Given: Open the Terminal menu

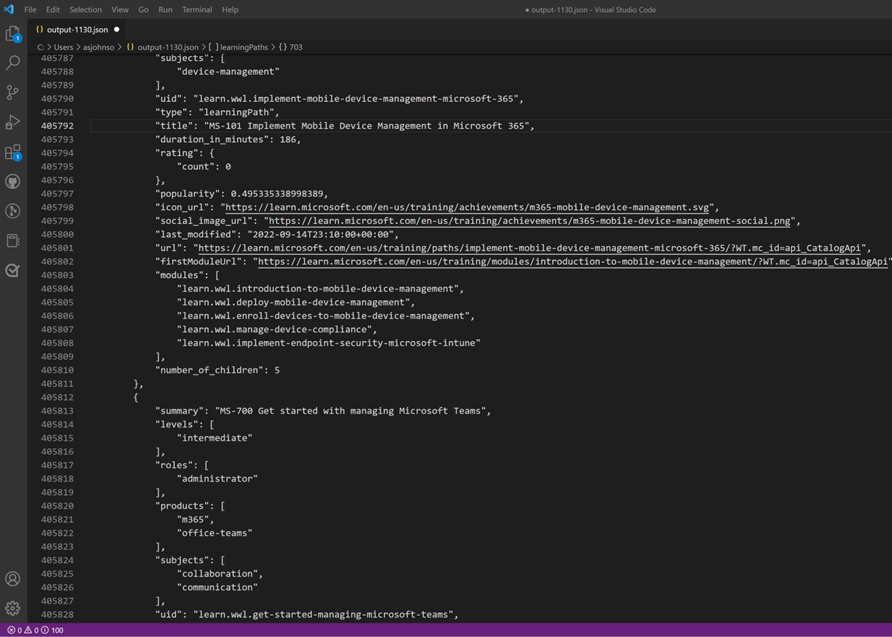Looking at the screenshot, I should [x=196, y=9].
